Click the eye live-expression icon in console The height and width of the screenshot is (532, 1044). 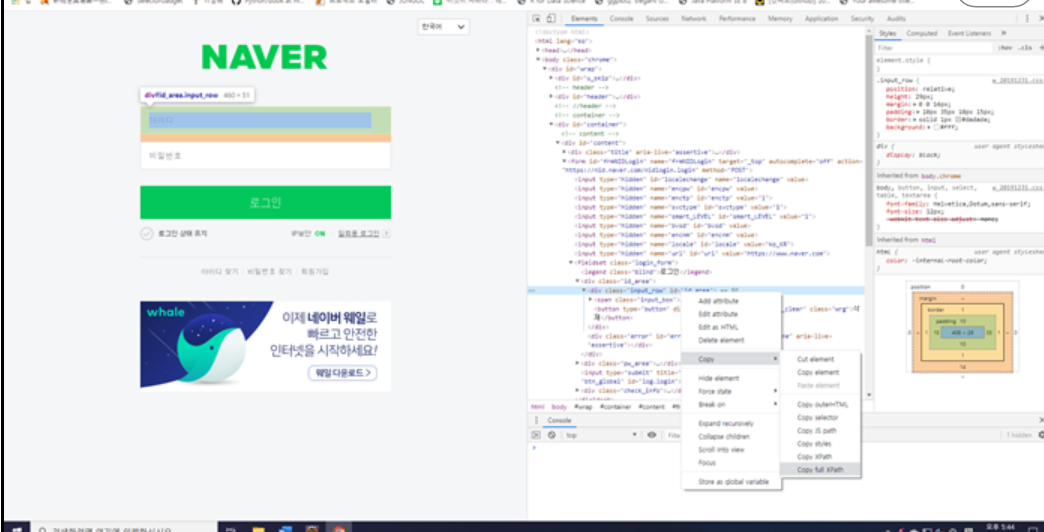652,435
